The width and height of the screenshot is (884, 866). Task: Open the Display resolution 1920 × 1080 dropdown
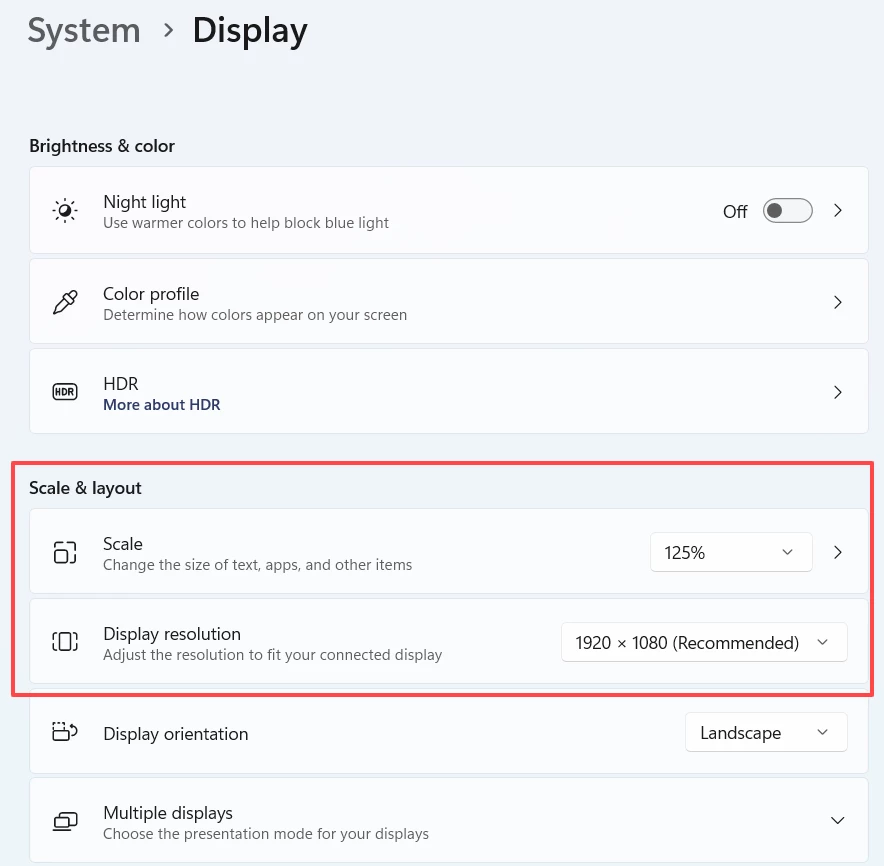tap(704, 642)
